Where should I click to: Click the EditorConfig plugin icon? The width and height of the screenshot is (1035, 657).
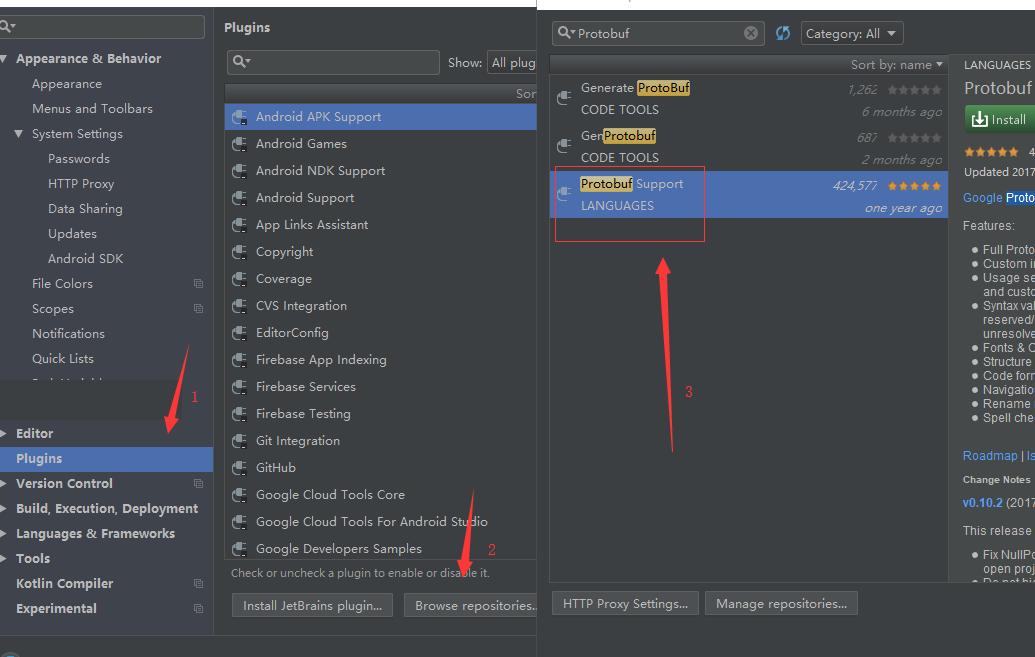[240, 333]
